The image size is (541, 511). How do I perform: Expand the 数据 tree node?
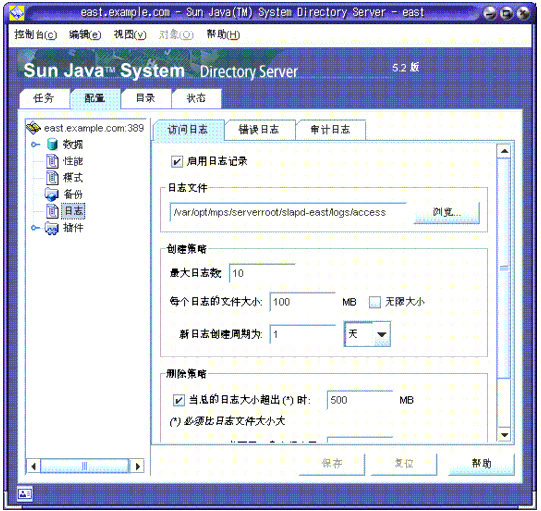(35, 145)
